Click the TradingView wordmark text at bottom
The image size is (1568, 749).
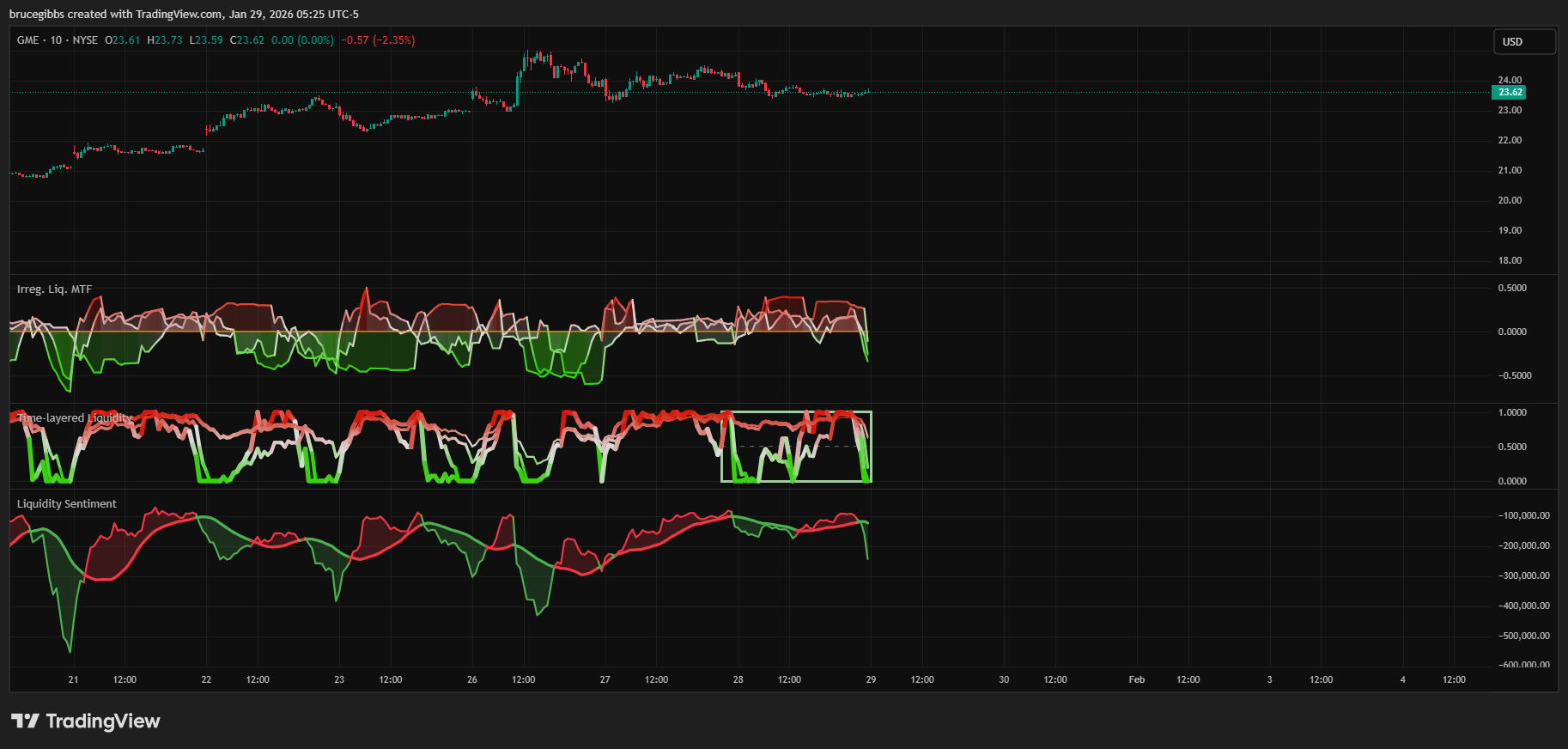pos(103,721)
